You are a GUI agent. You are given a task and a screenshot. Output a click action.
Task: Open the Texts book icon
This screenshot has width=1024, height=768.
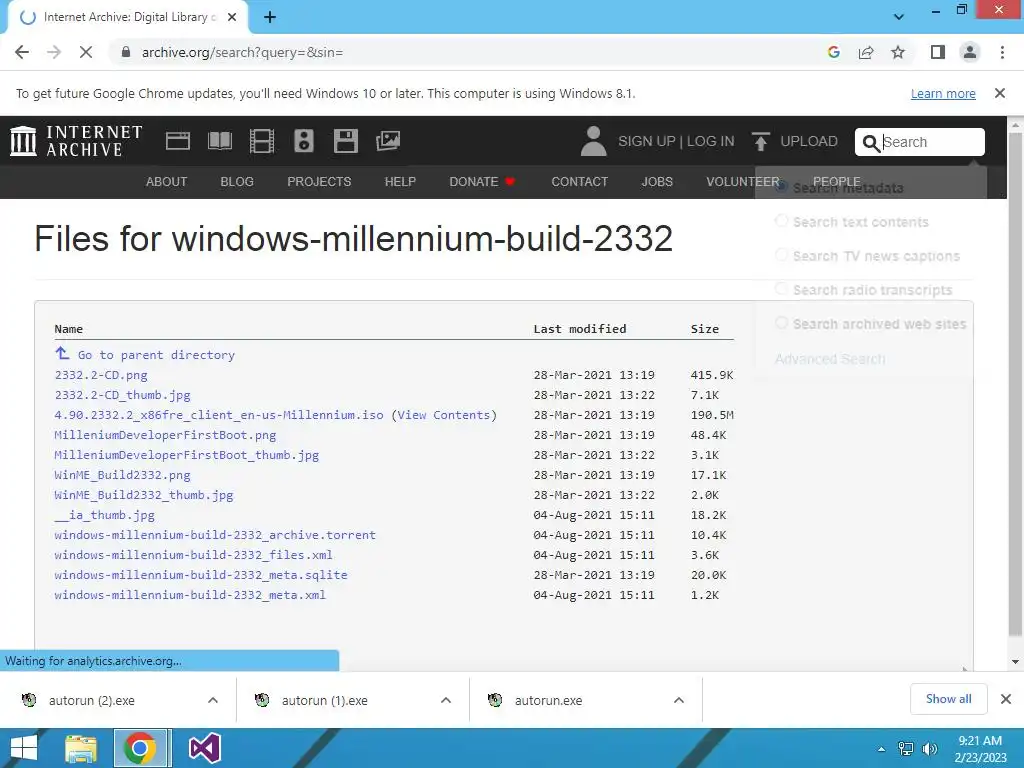(x=219, y=141)
